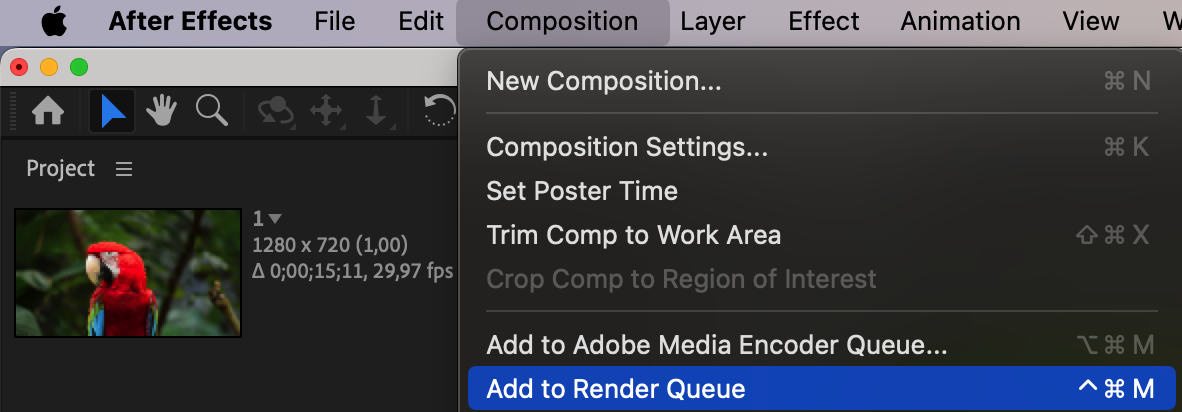Screen dimensions: 1182x412
Task: Select the Dolly camera tool
Action: (376, 112)
